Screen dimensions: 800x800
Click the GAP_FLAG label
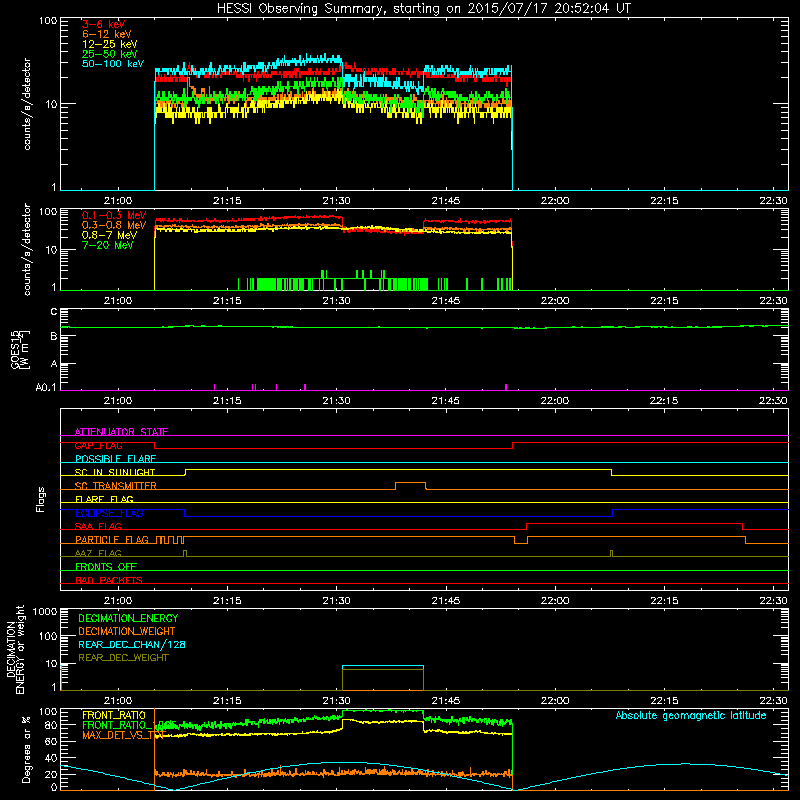point(98,445)
